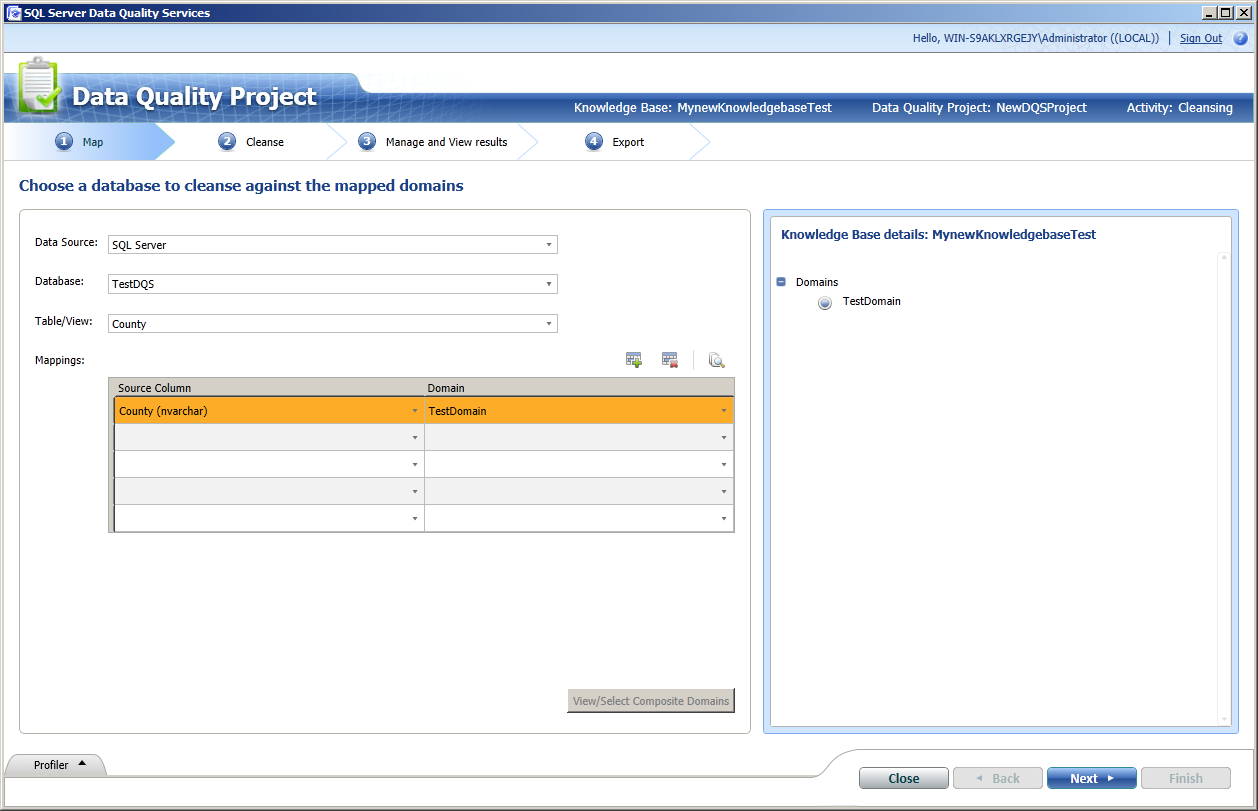Viewport: 1258px width, 811px height.
Task: Open the Table/View dropdown showing County
Action: point(548,323)
